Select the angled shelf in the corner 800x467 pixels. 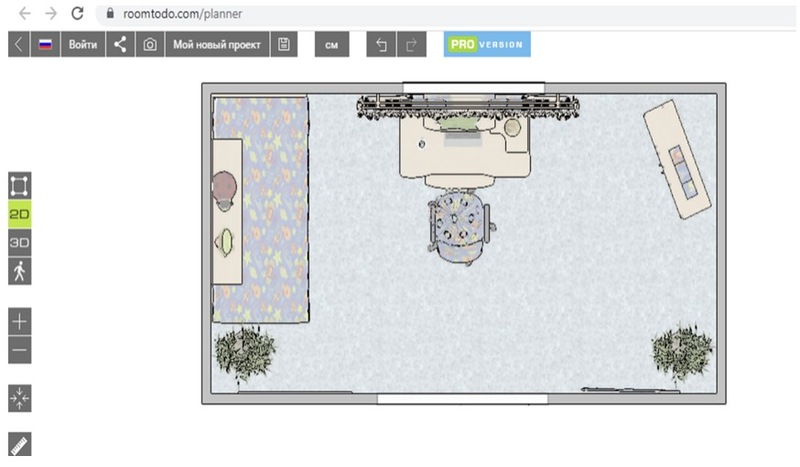[x=677, y=159]
